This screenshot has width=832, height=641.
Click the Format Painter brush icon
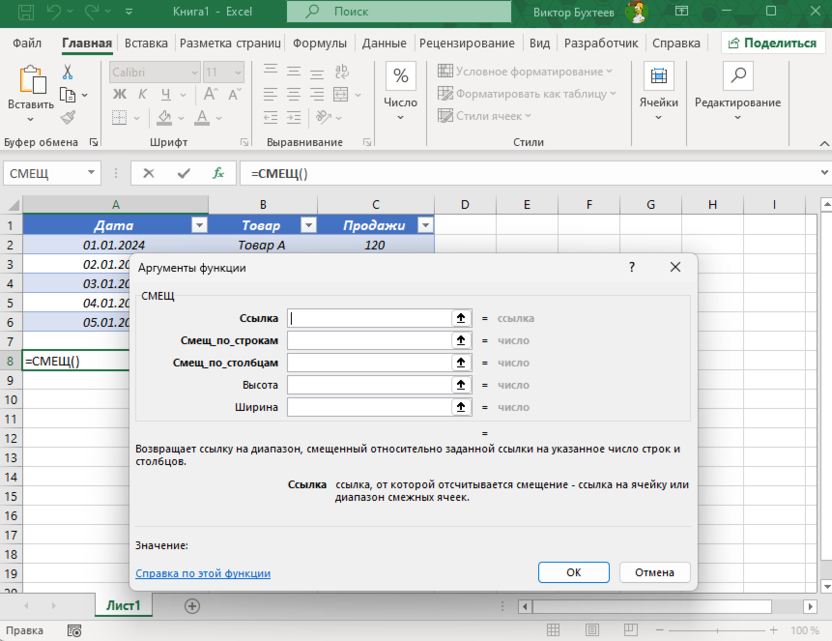[x=68, y=118]
